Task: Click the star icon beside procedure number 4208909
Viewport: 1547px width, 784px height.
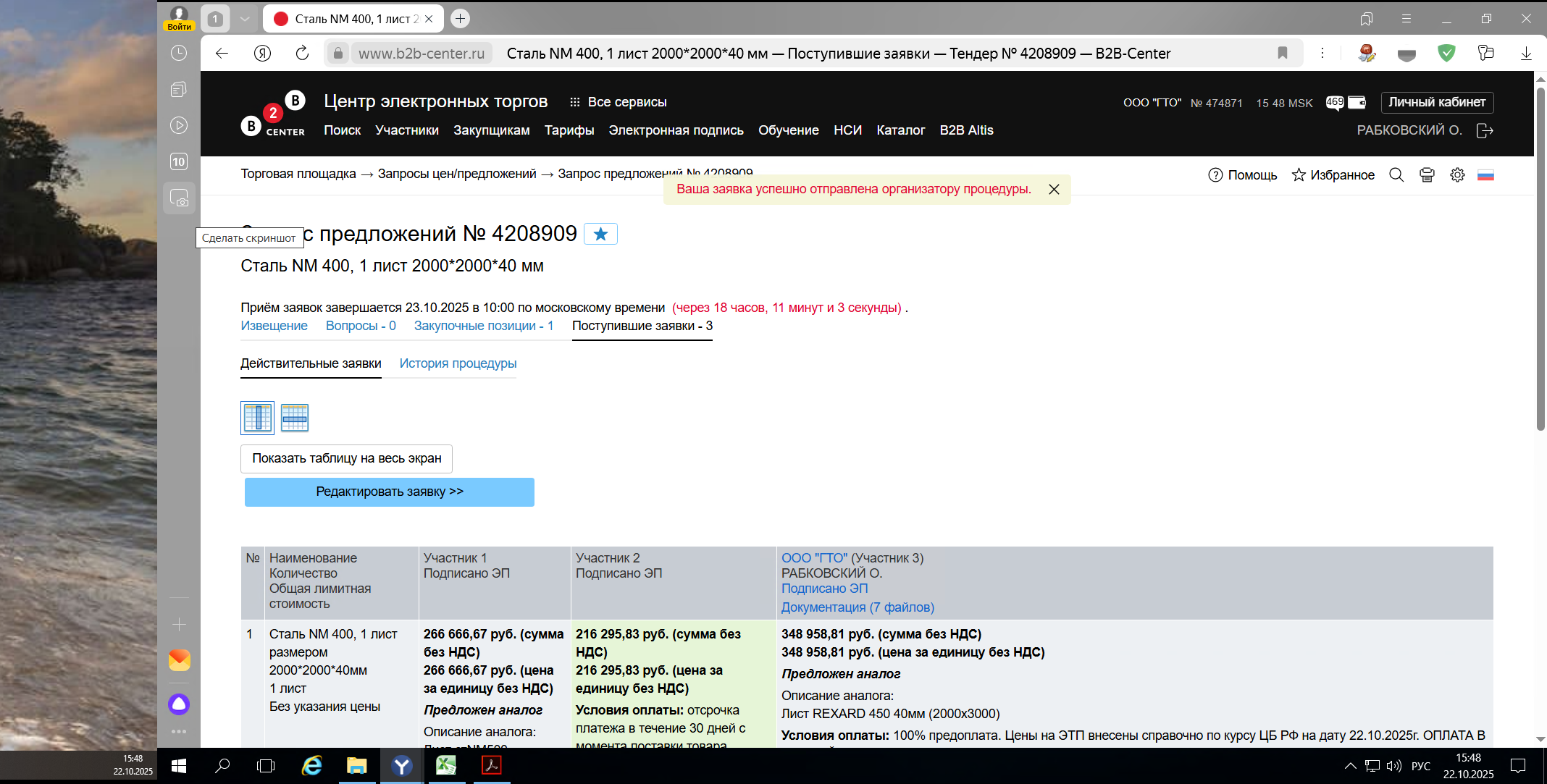Action: point(600,234)
